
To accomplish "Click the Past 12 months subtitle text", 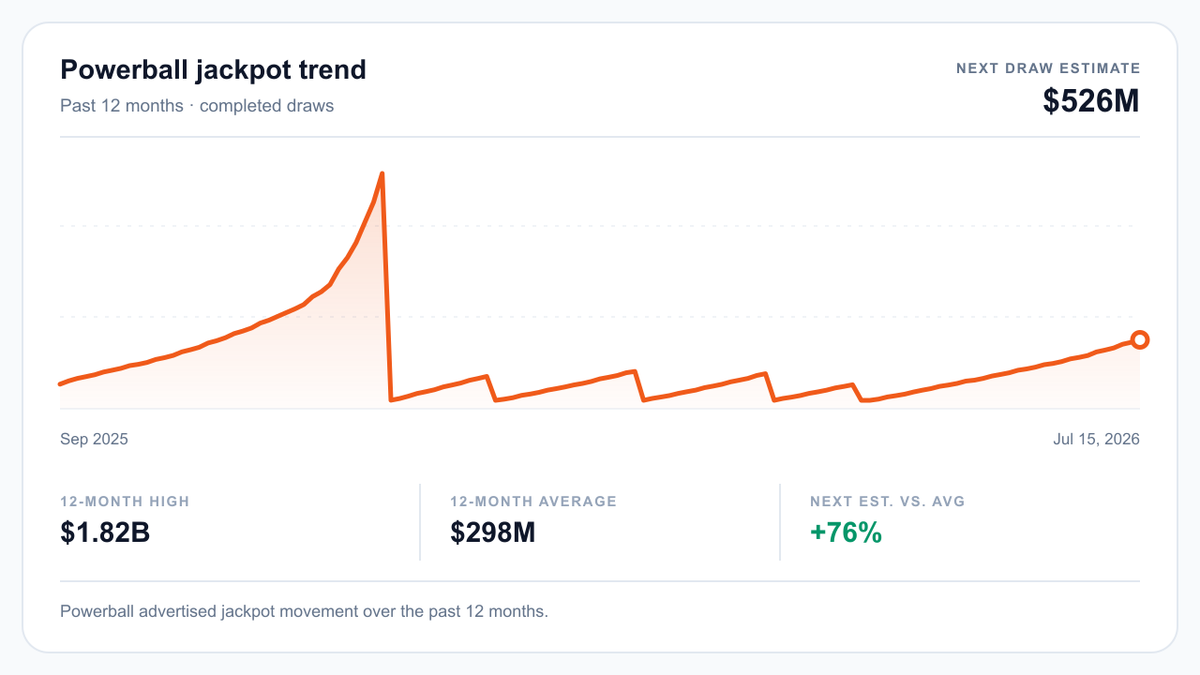I will coord(121,105).
